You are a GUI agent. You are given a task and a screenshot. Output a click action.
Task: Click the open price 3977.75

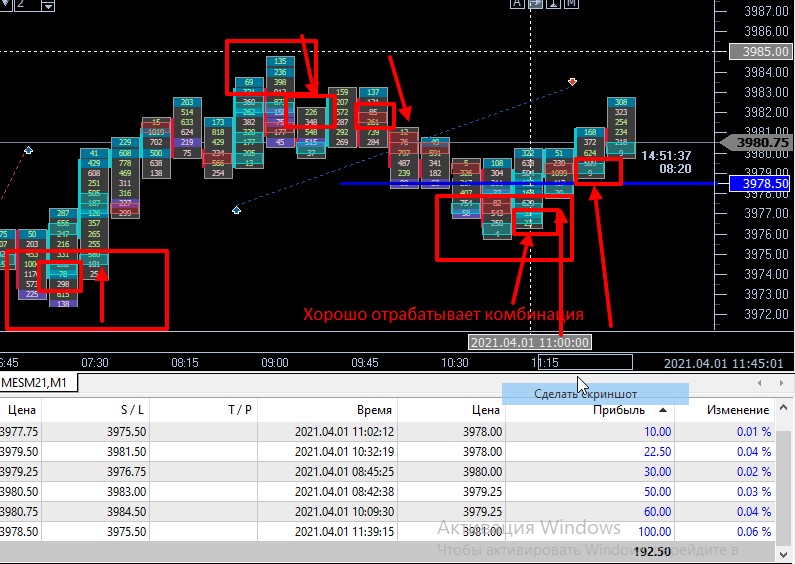[19, 432]
